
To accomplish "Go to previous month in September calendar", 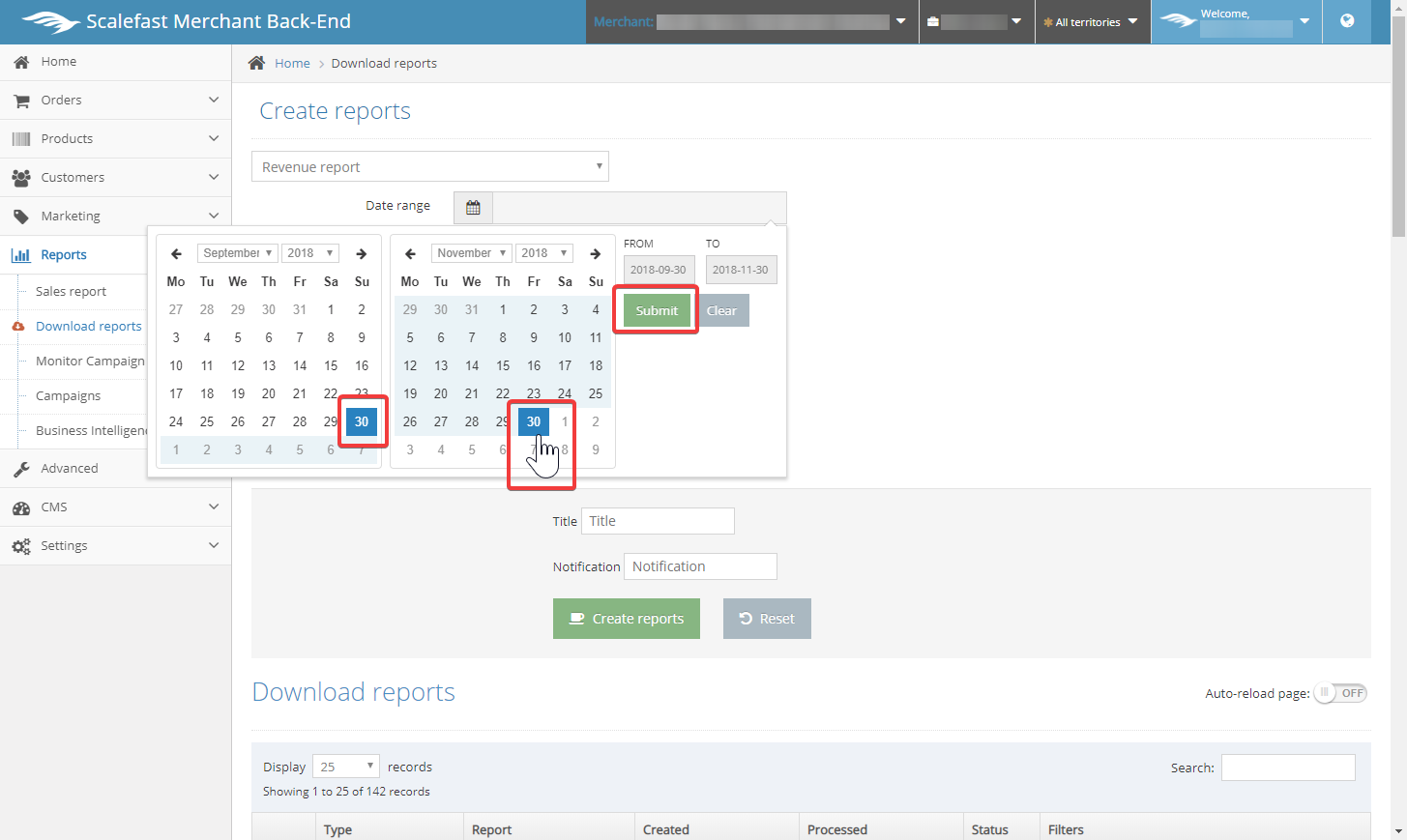I will coord(176,254).
